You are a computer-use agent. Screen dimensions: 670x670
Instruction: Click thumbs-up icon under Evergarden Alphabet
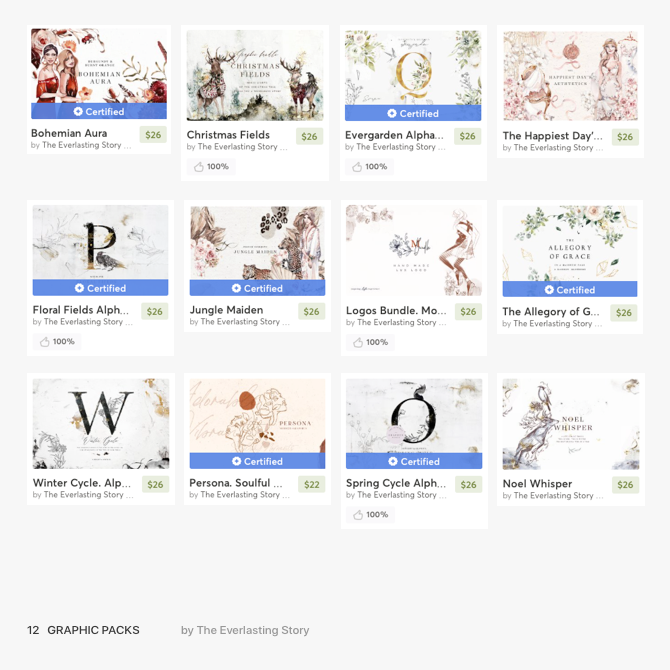click(357, 167)
